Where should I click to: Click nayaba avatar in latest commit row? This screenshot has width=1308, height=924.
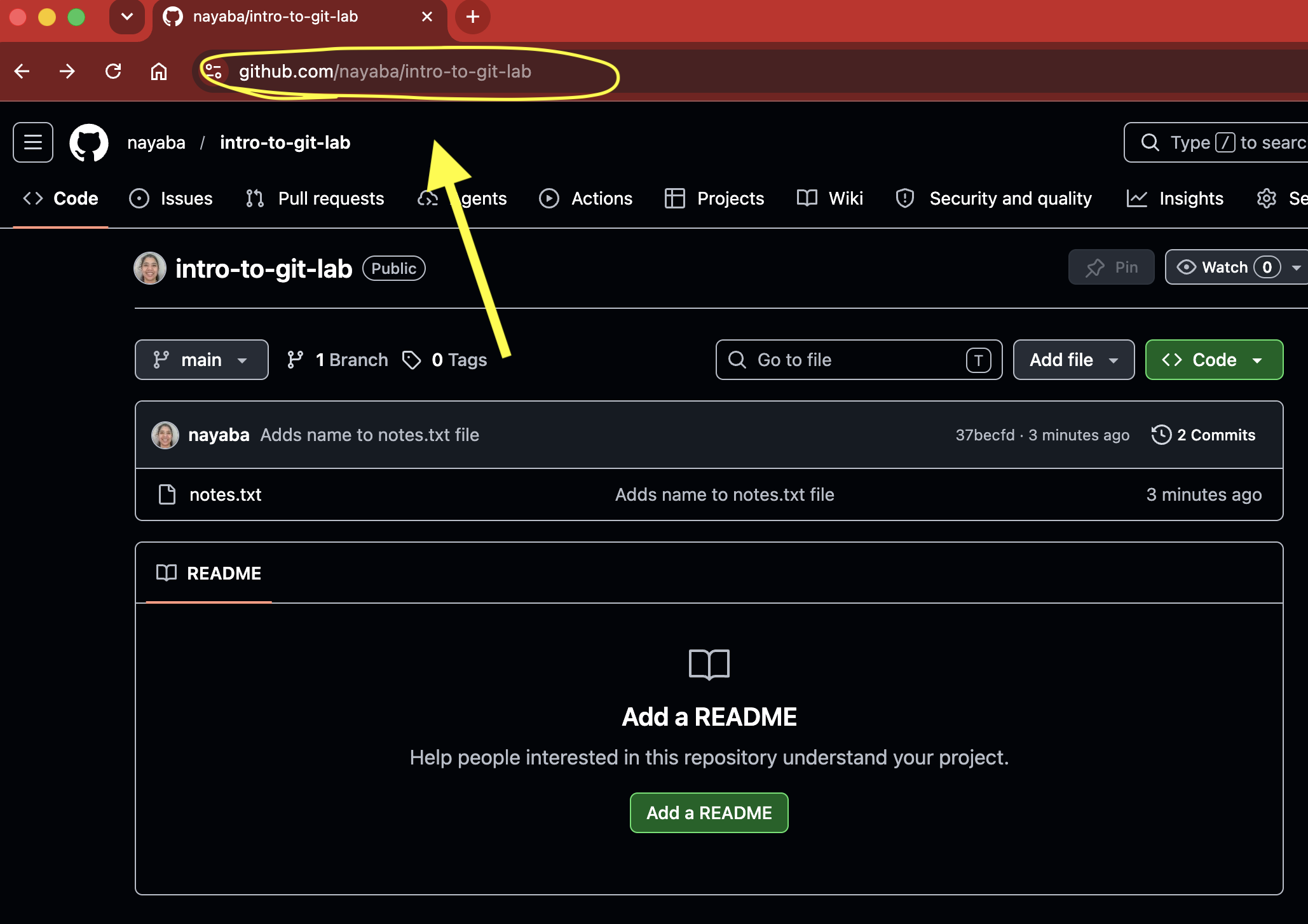click(165, 435)
